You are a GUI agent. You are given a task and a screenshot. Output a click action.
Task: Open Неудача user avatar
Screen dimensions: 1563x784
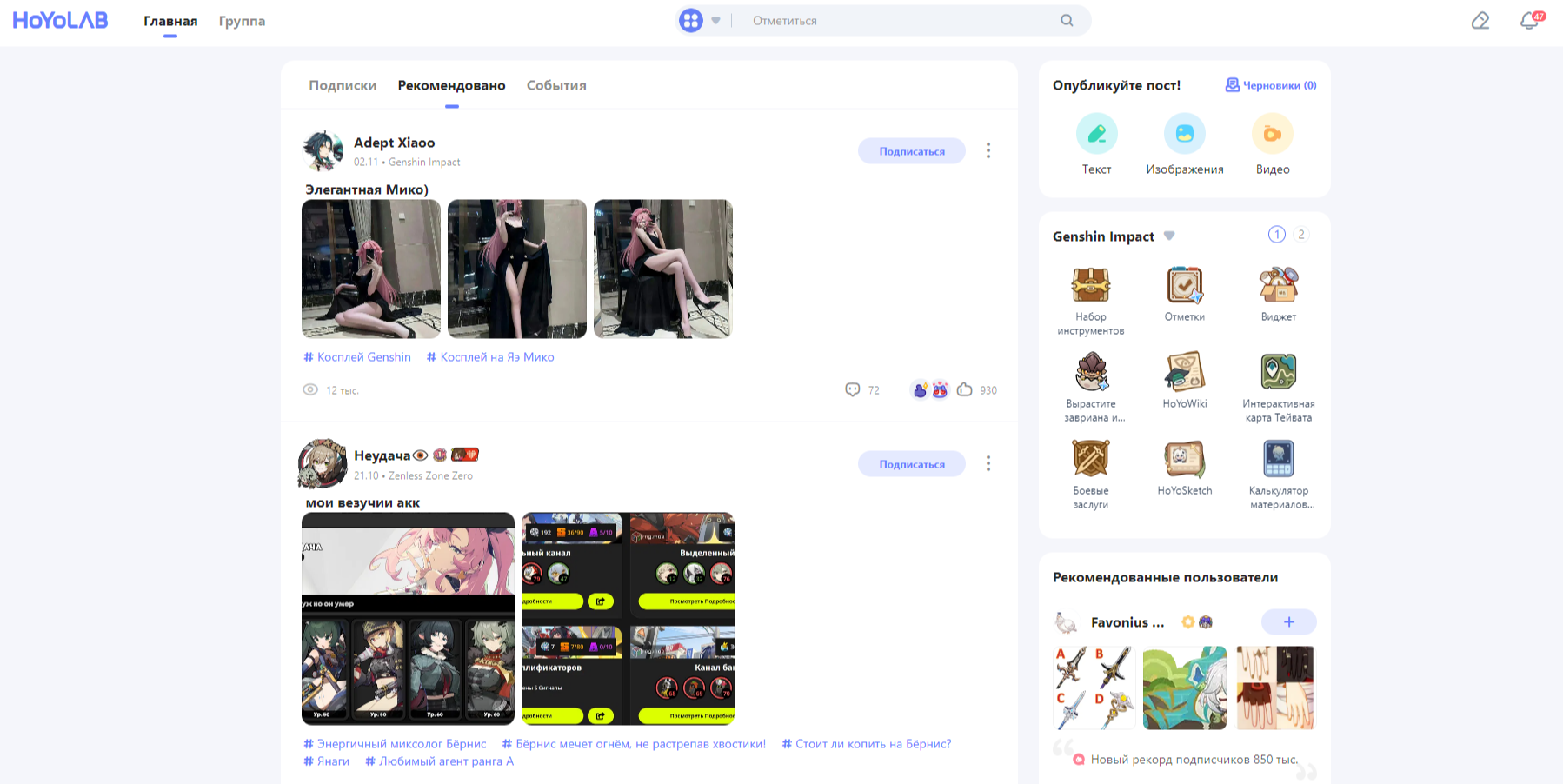point(323,464)
